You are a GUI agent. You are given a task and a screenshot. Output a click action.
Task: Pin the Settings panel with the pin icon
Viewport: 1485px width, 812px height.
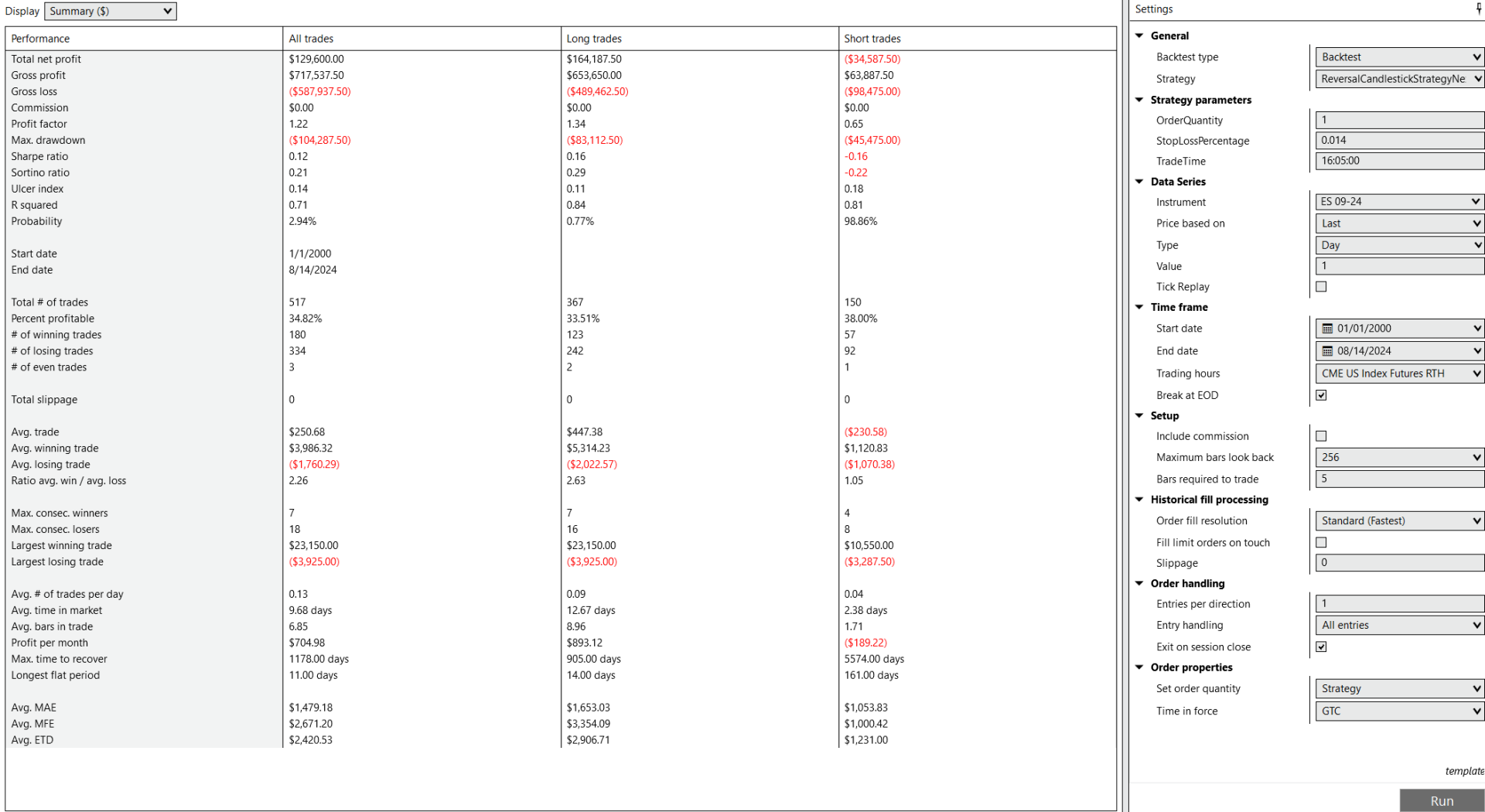pos(1478,9)
